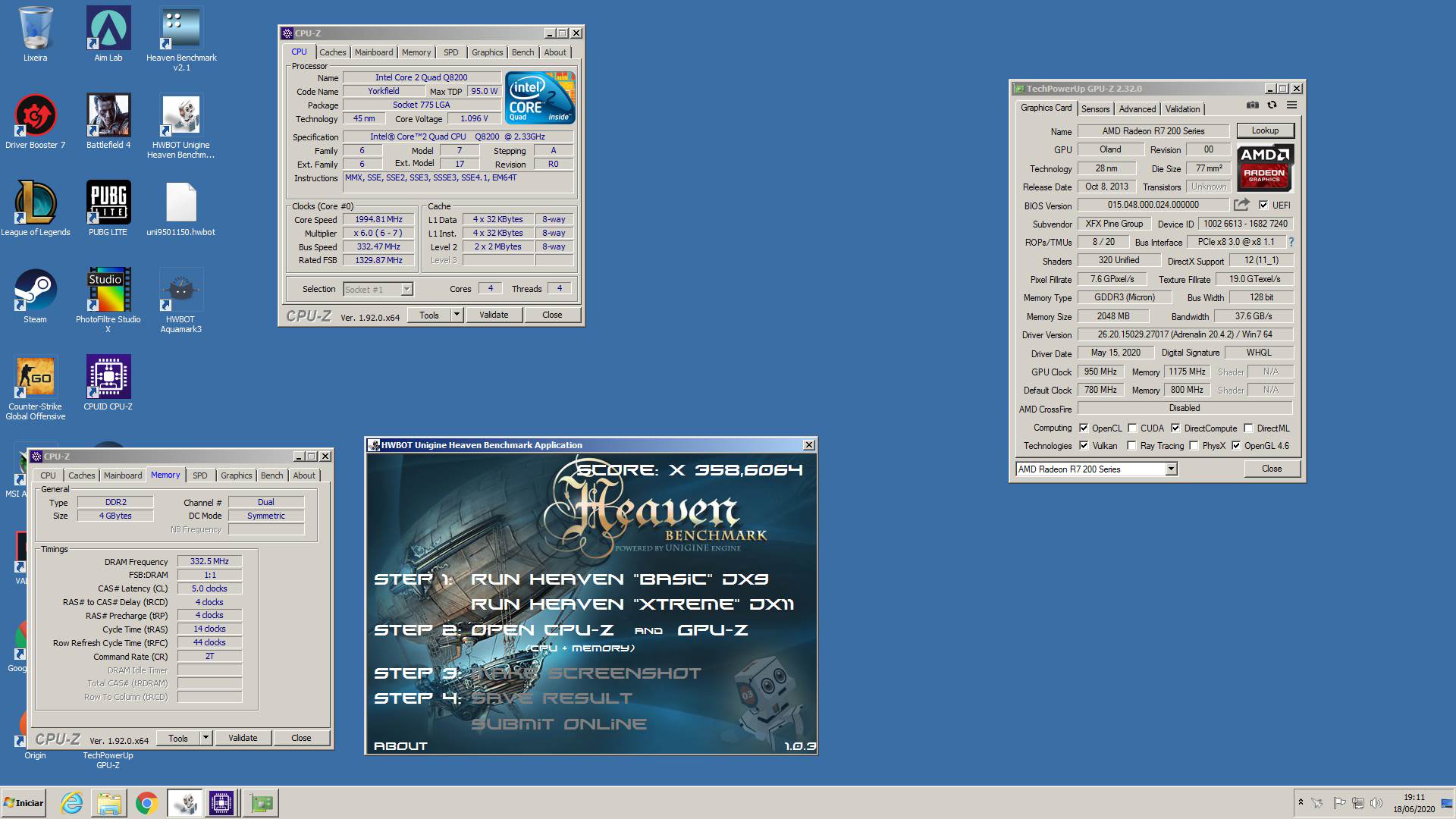Expand the Tools arrow in lower CPU-Z window
Image resolution: width=1456 pixels, height=819 pixels.
tap(206, 738)
